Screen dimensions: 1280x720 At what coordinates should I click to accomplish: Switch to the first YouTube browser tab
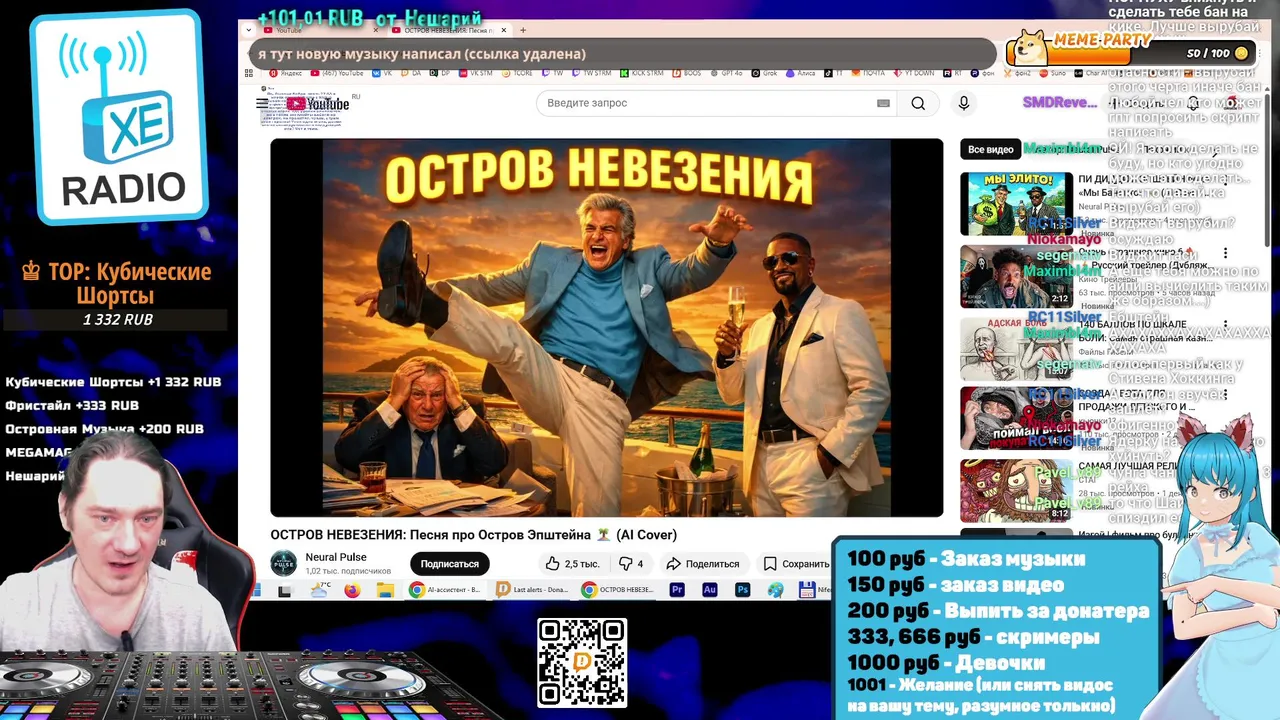319,30
